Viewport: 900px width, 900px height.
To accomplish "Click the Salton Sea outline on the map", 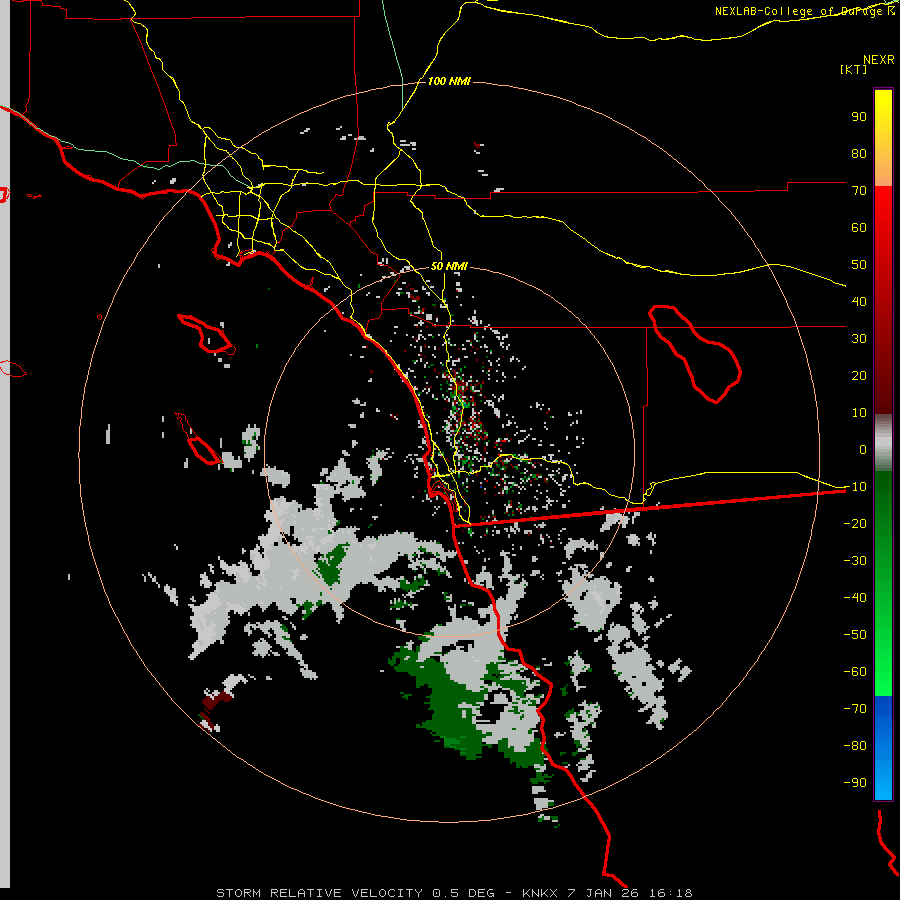I will 695,353.
